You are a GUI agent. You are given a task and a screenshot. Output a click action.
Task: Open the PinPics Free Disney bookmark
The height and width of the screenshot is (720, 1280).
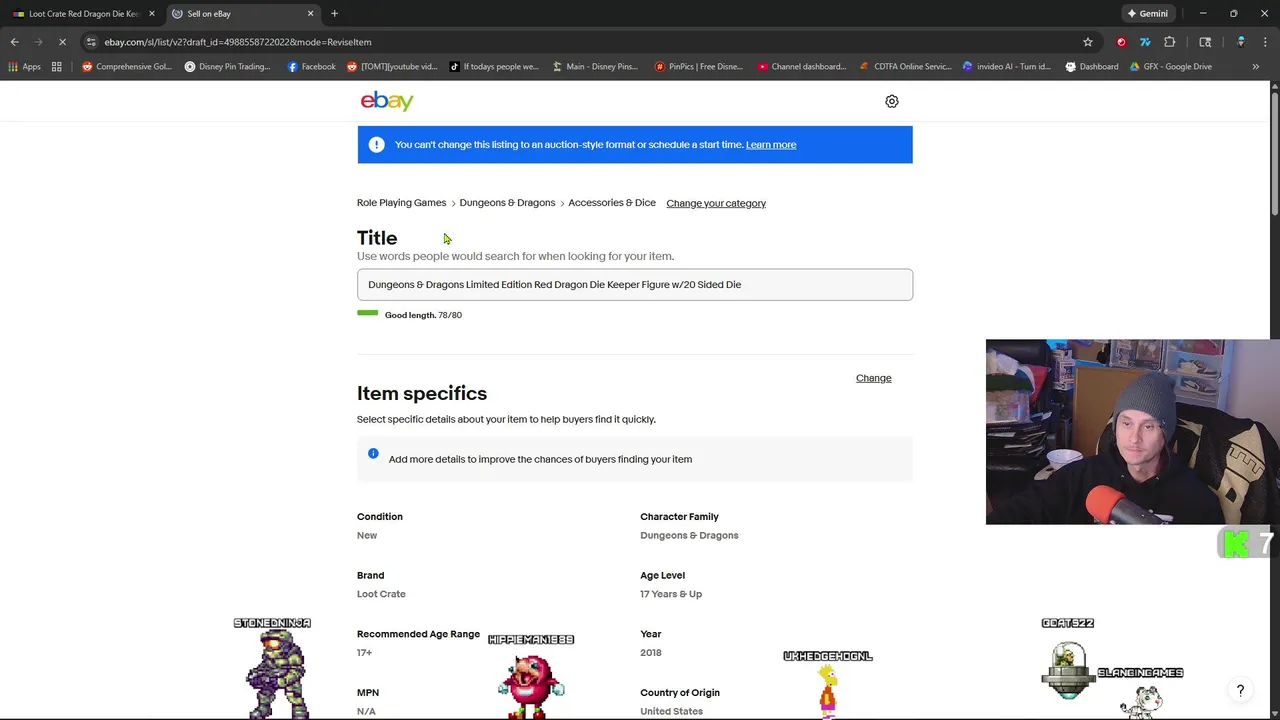pyautogui.click(x=698, y=67)
